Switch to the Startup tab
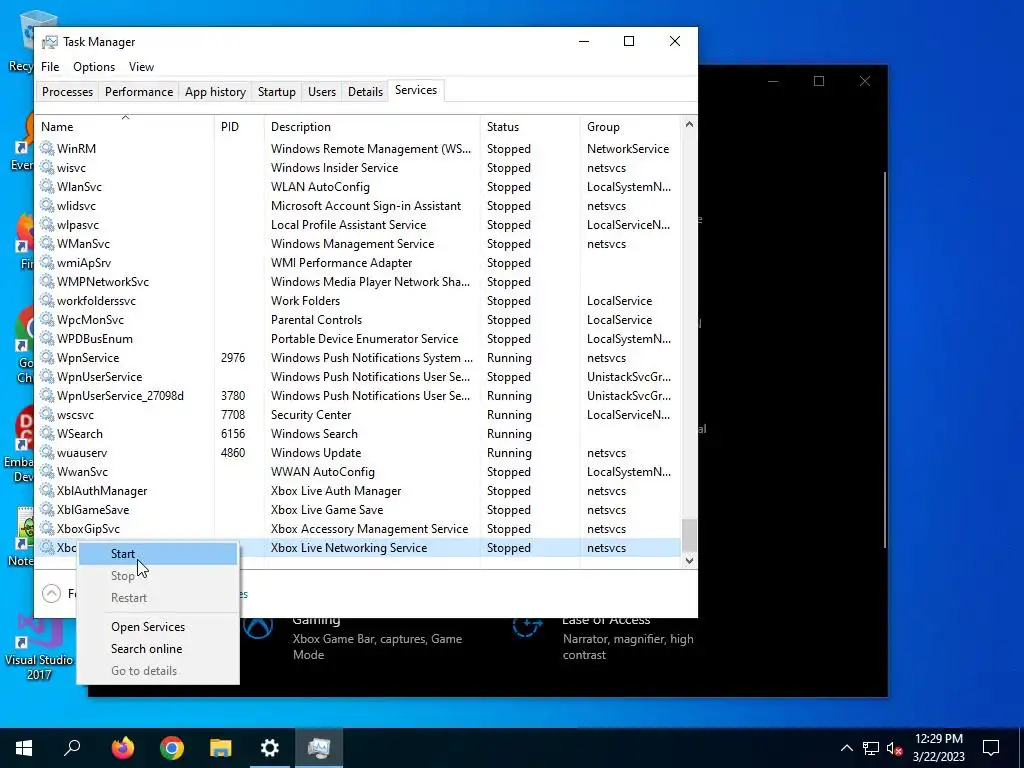This screenshot has height=768, width=1024. point(277,91)
